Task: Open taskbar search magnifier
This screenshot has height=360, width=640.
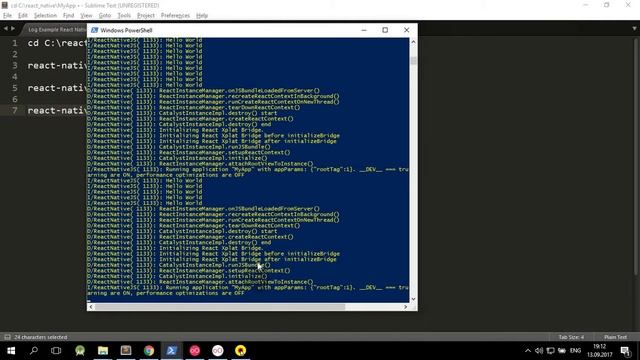Action: click(34, 351)
